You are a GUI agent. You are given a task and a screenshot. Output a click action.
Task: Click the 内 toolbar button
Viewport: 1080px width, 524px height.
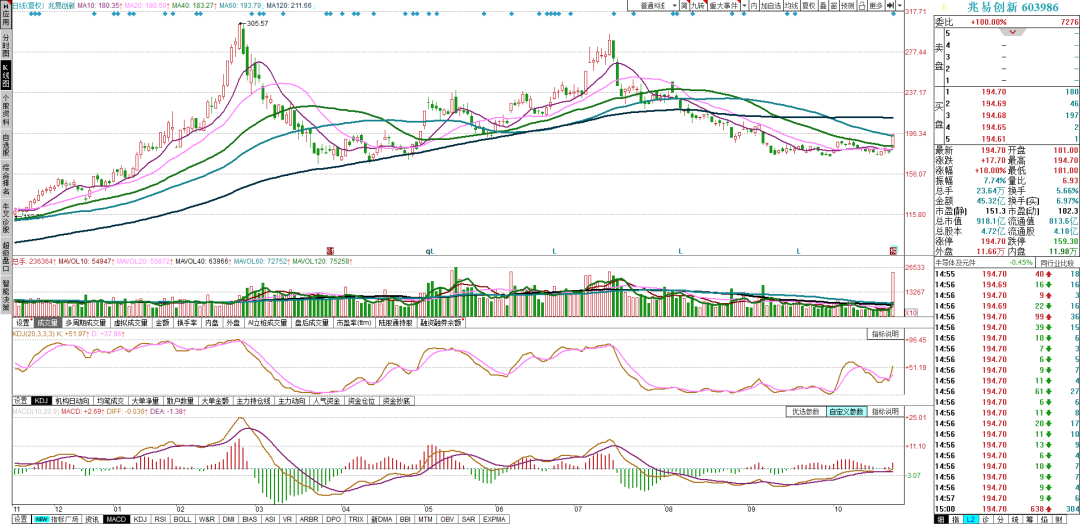tap(754, 6)
